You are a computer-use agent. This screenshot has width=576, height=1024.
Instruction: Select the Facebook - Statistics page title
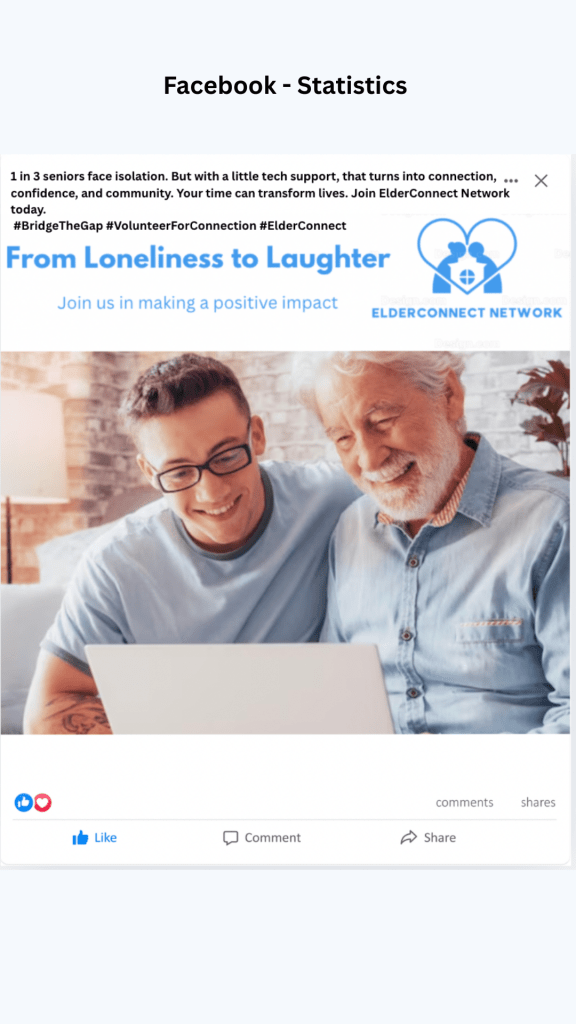click(285, 86)
